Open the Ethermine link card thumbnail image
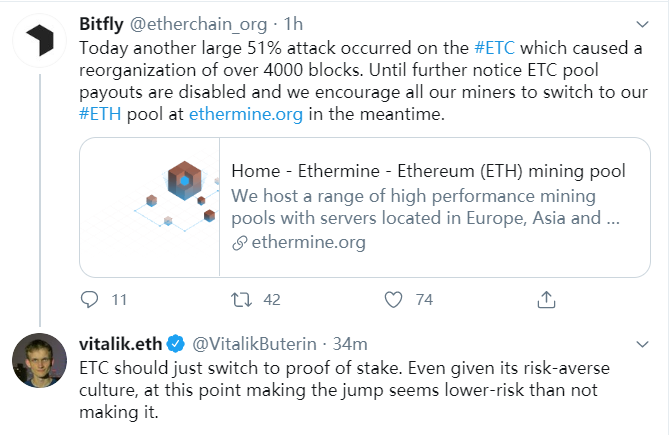The height and width of the screenshot is (435, 671). [150, 207]
